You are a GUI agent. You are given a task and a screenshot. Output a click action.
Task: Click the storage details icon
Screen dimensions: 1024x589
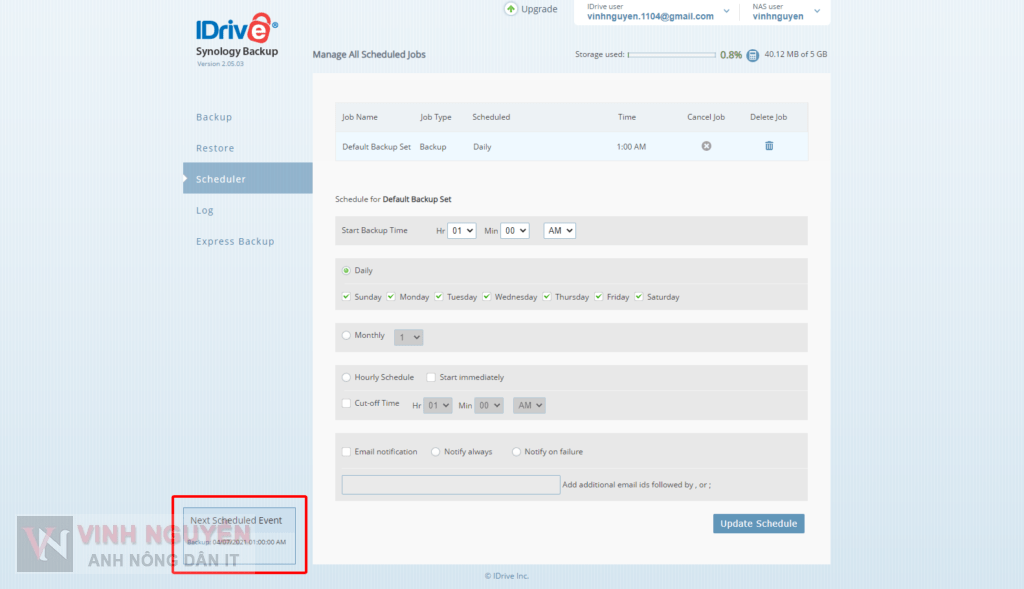[753, 55]
